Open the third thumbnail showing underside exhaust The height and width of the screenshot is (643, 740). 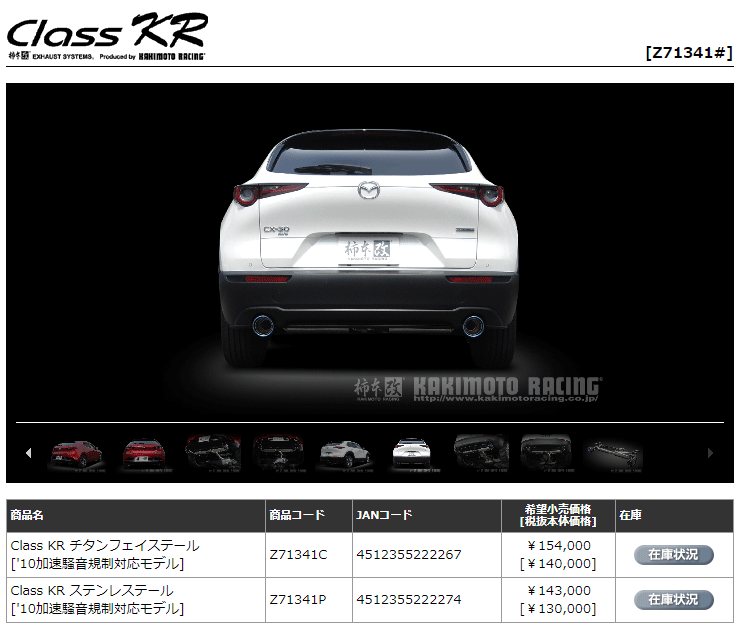[212, 453]
